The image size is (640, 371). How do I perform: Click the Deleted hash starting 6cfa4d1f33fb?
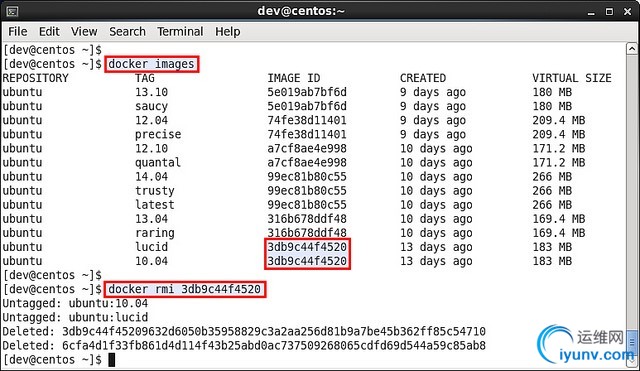[x=274, y=346]
